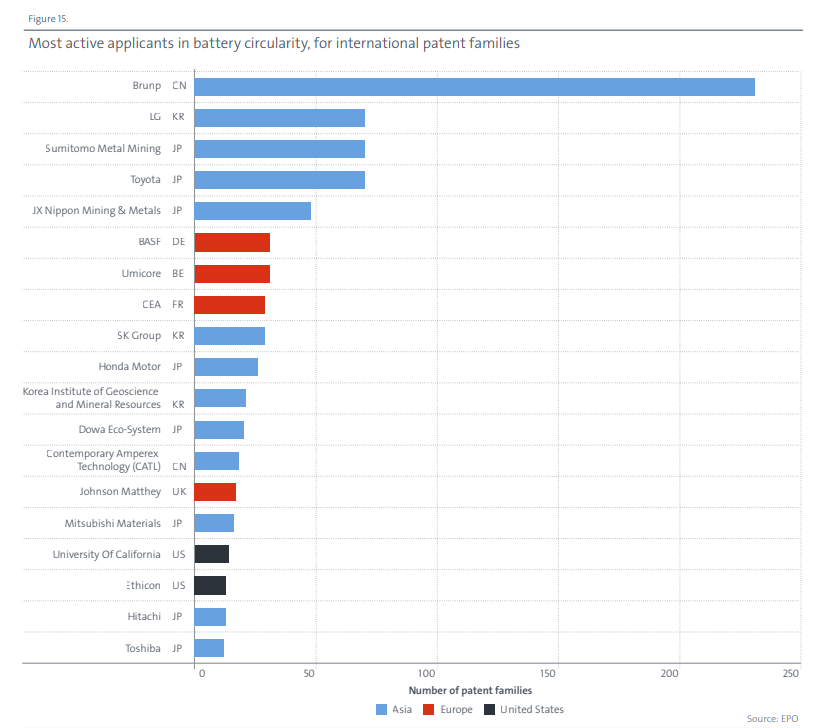The image size is (817, 728).
Task: Select the Johnson Matthey red bar
Action: pyautogui.click(x=215, y=492)
